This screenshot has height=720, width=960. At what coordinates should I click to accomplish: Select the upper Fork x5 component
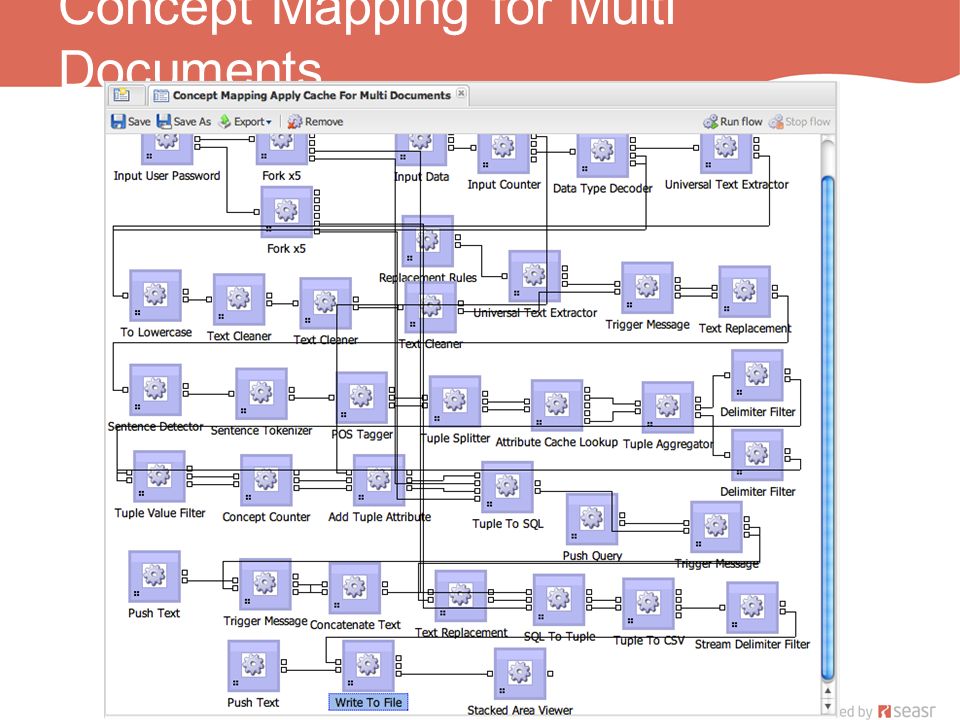pyautogui.click(x=281, y=149)
